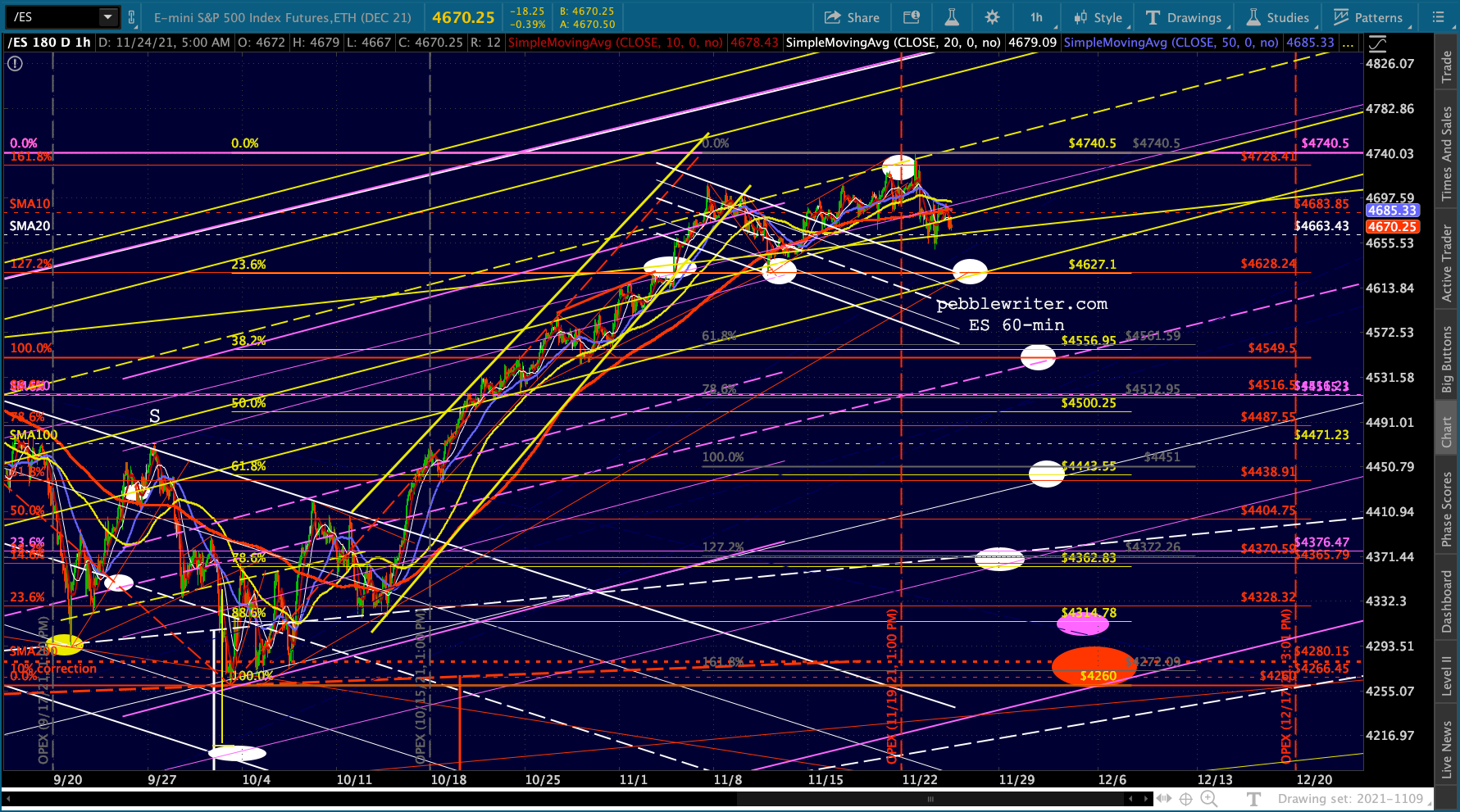Open the Studies dropdown menu

(x=1278, y=17)
